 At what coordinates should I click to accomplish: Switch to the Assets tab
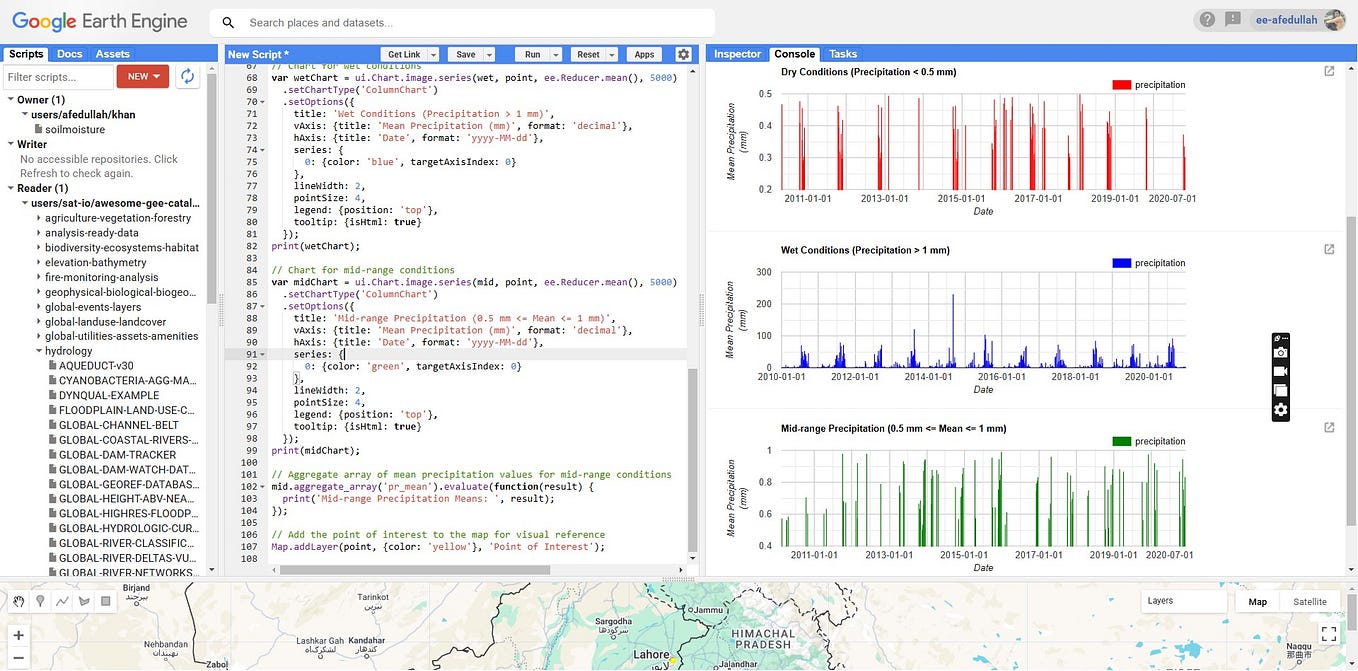(x=113, y=54)
